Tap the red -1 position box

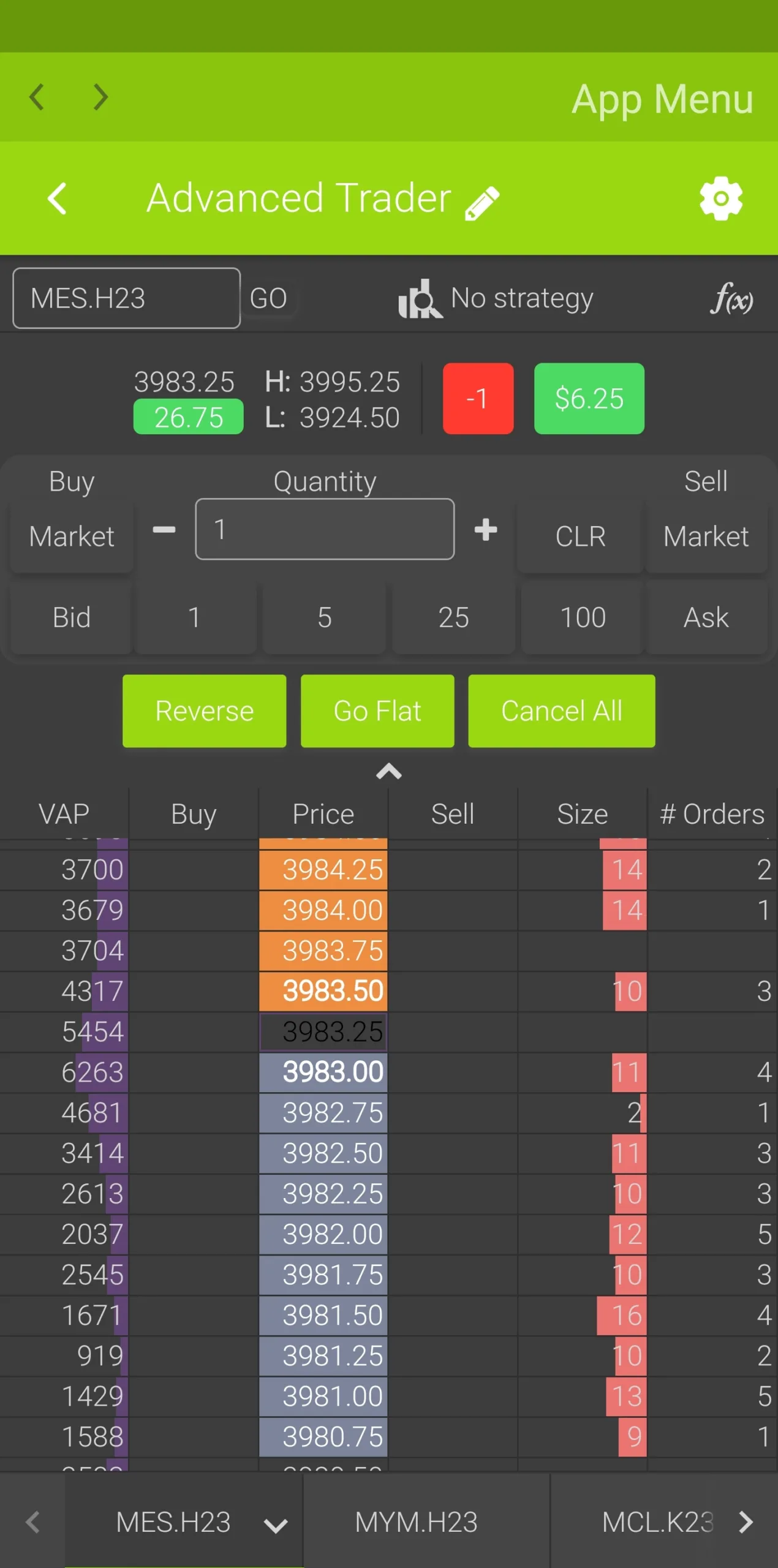coord(478,399)
